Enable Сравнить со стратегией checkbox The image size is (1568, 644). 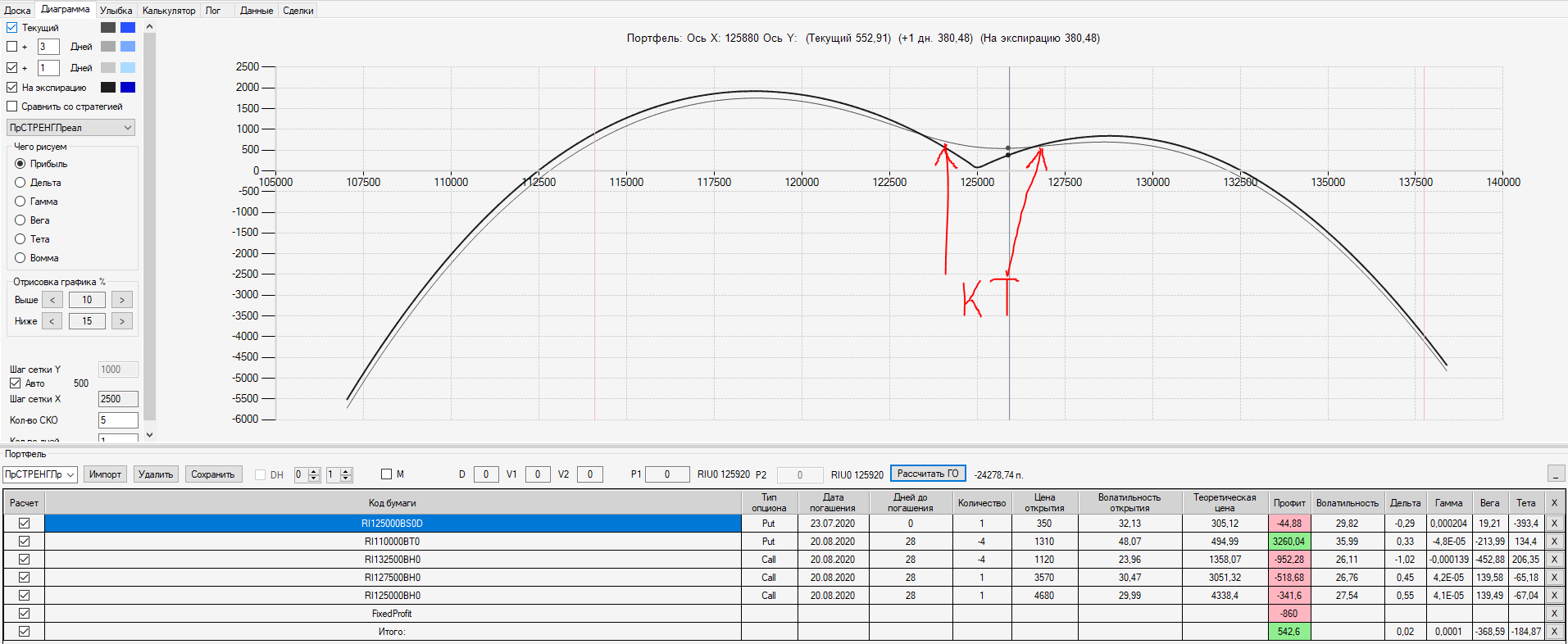click(x=12, y=107)
